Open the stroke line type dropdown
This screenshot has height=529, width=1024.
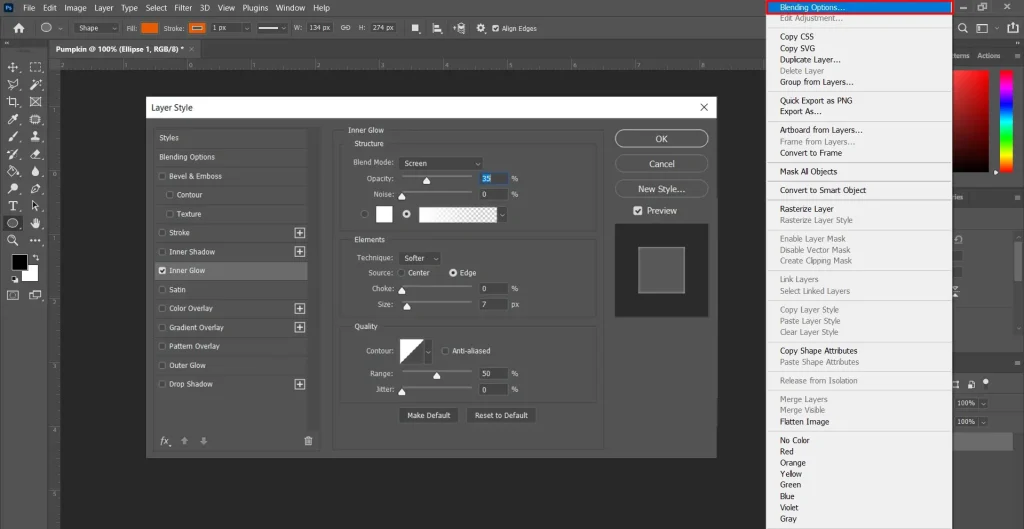[272, 28]
